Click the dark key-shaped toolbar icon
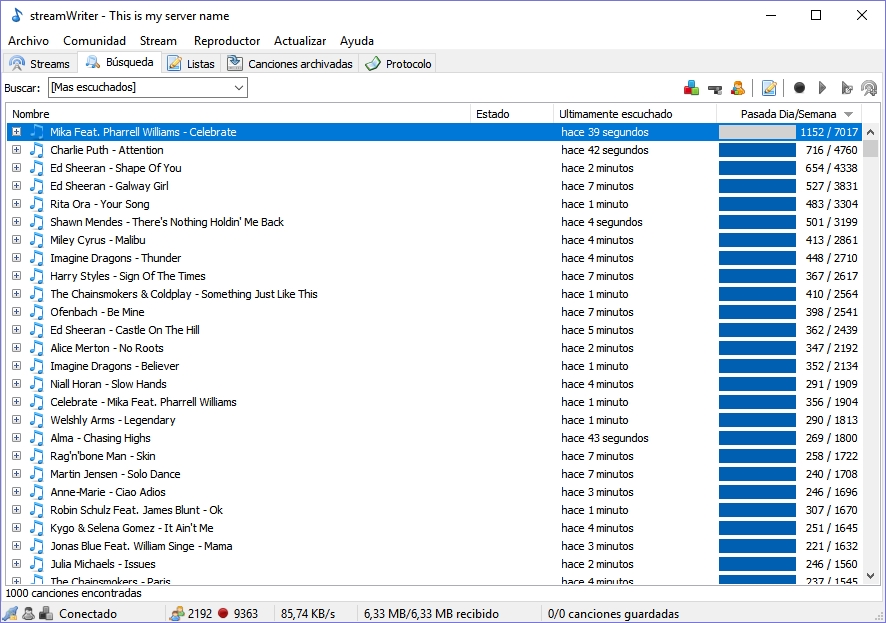 [715, 89]
